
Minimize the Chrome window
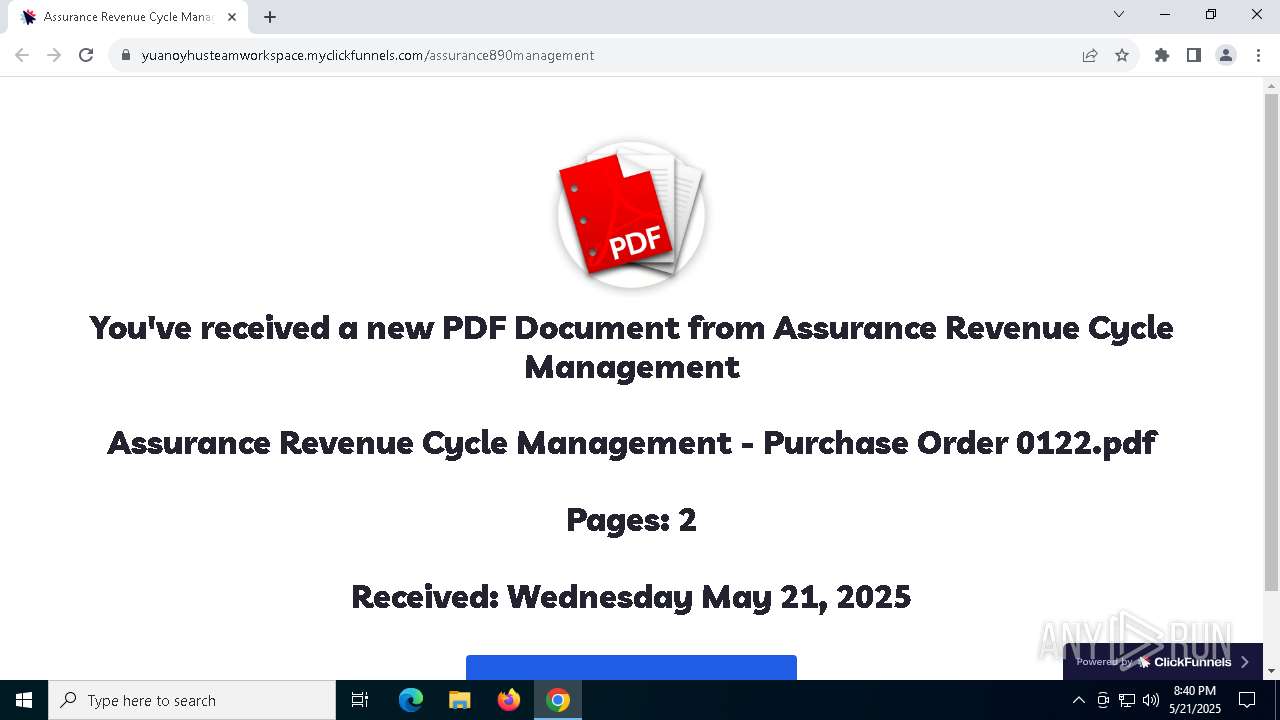coord(1165,14)
